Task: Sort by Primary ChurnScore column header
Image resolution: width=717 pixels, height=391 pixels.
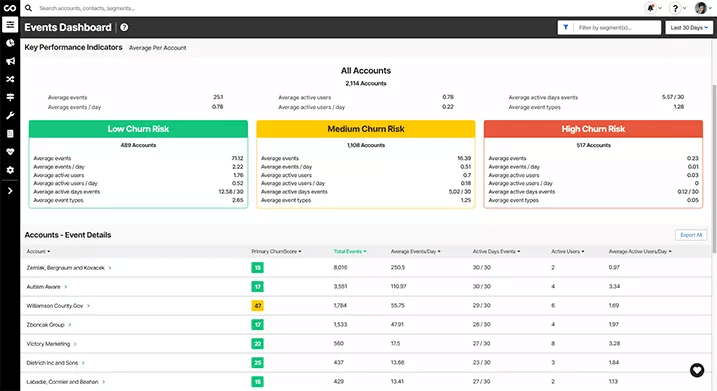Action: point(276,252)
